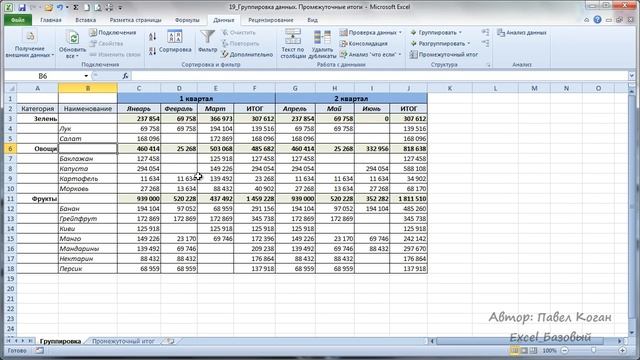Open the Customize Quick Access Toolbar dropdown
The height and width of the screenshot is (360, 640).
(120, 7)
